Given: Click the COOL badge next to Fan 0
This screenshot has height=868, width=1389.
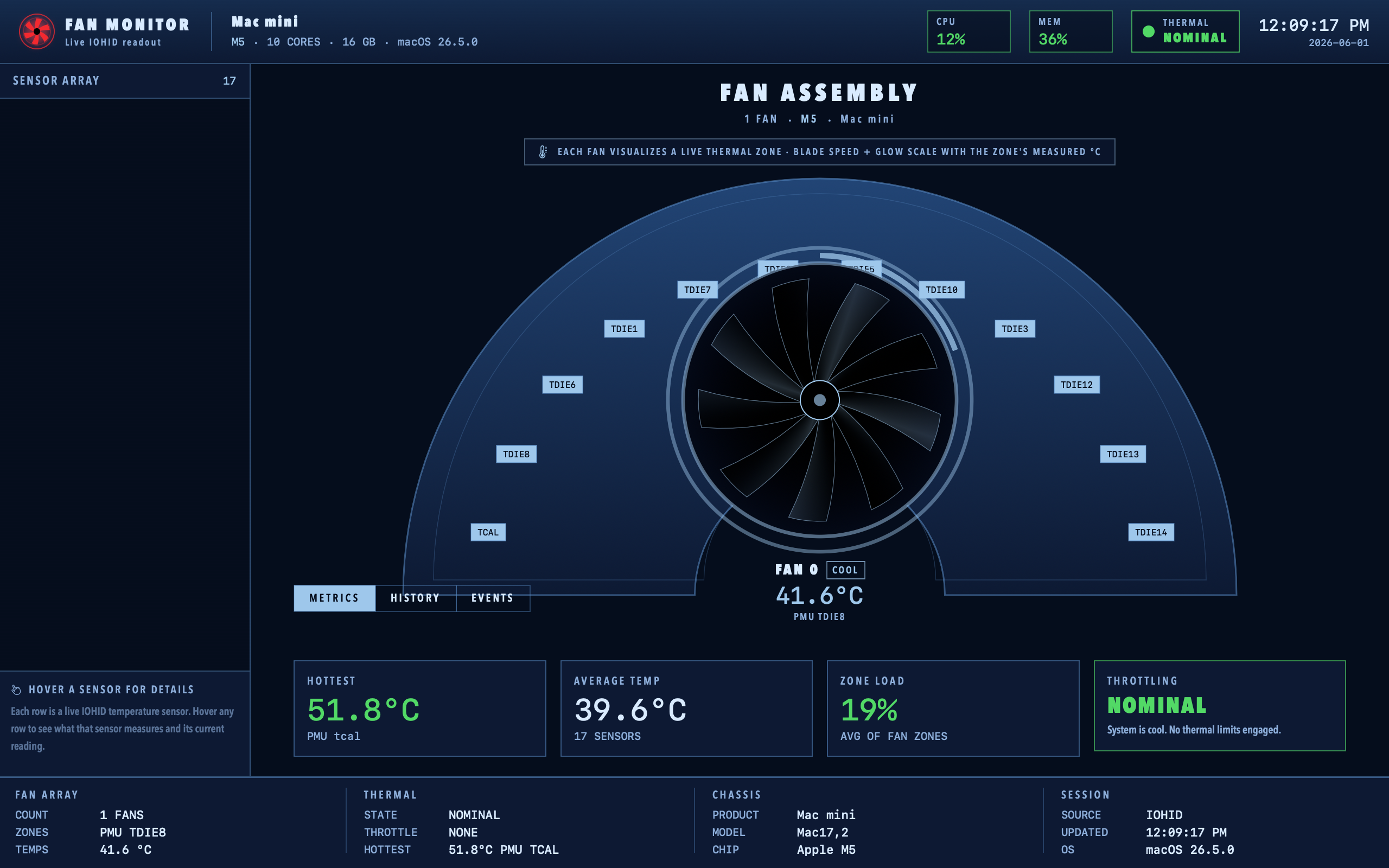Looking at the screenshot, I should 845,570.
